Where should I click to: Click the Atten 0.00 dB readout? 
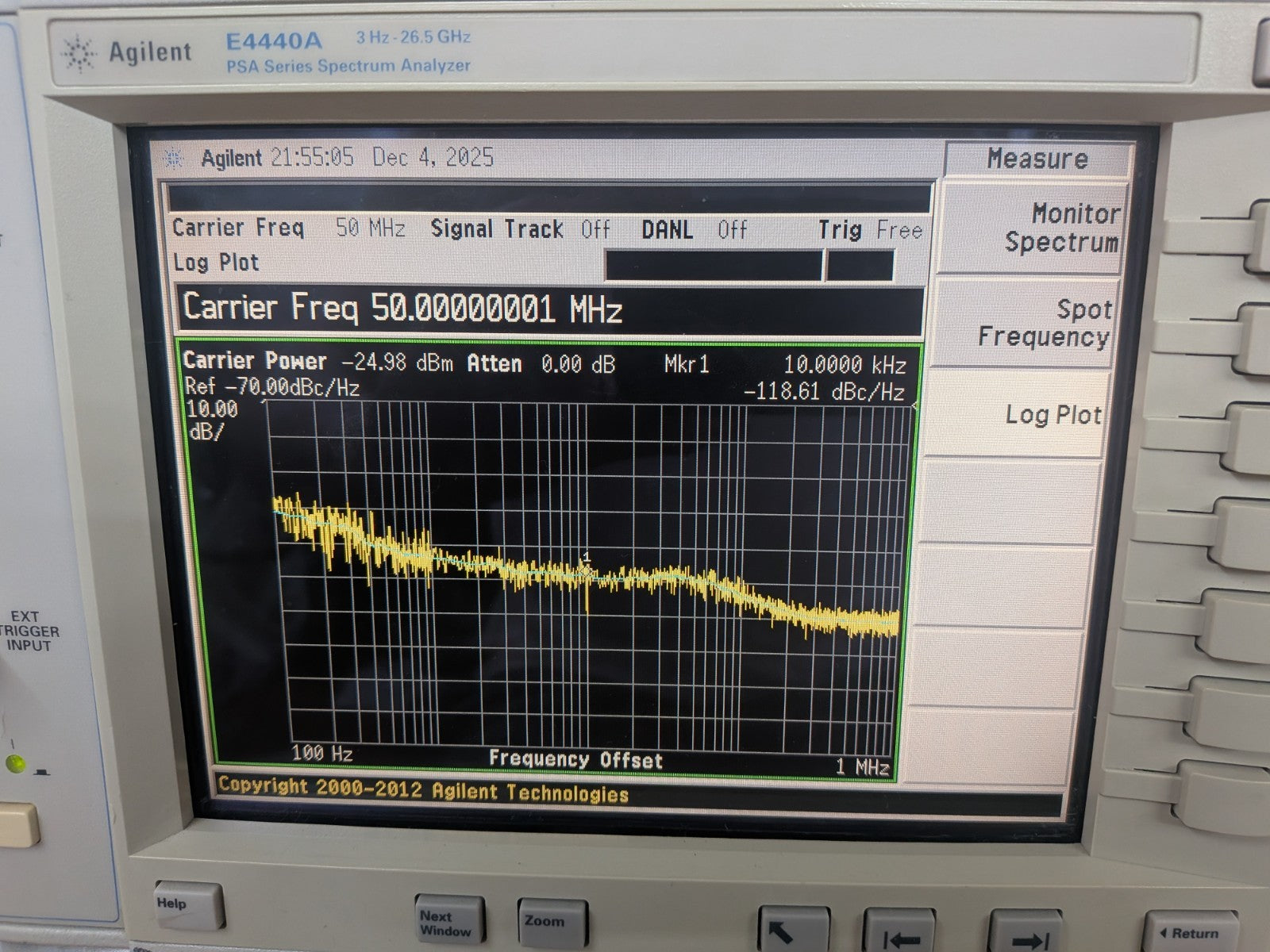541,363
